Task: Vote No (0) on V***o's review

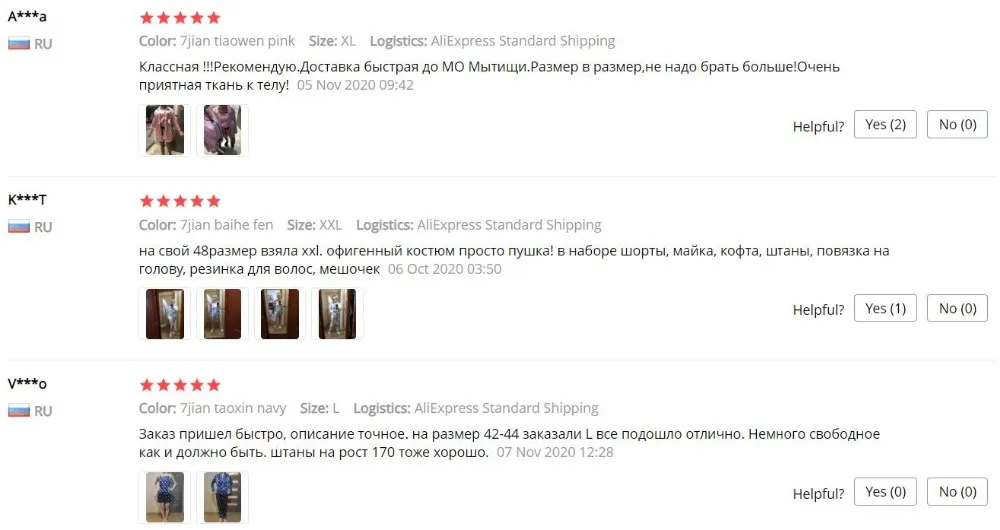Action: pyautogui.click(x=957, y=492)
